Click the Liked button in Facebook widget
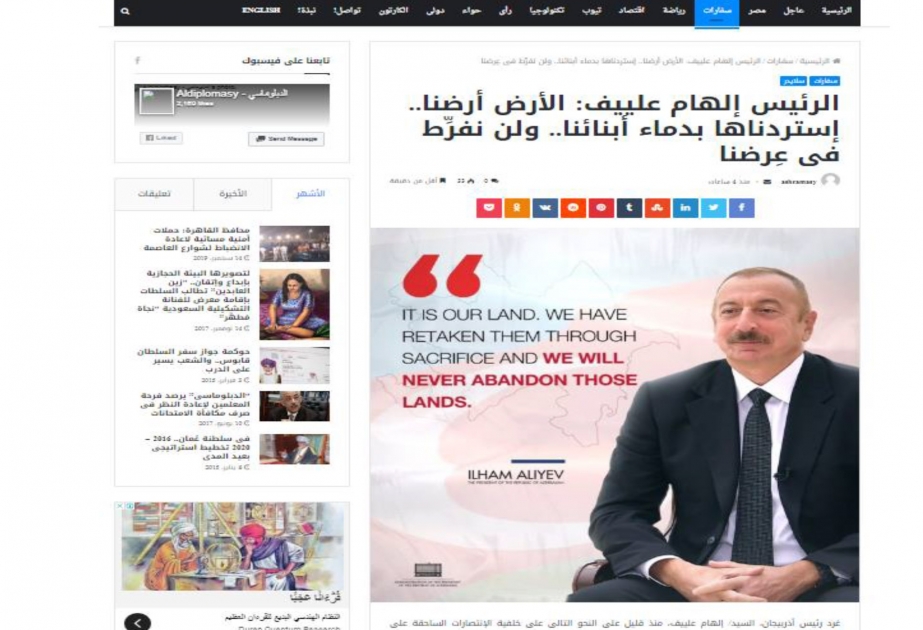Image resolution: width=923 pixels, height=630 pixels. coord(161,138)
